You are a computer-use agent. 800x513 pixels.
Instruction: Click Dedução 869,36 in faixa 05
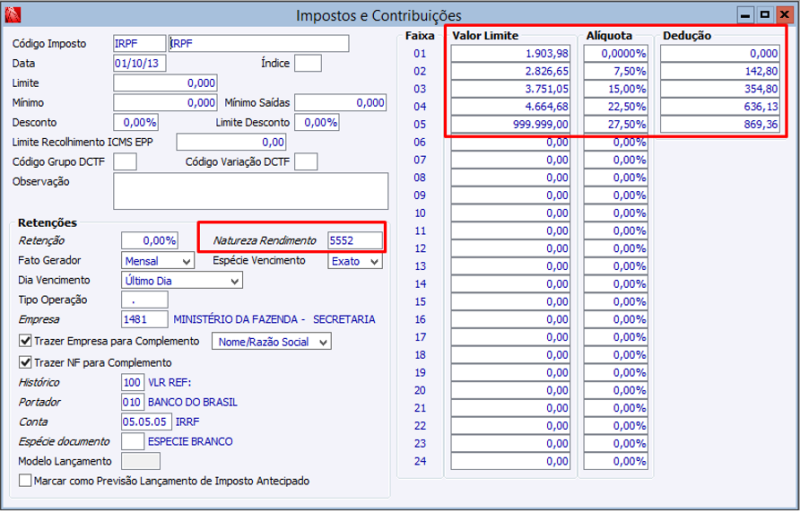[x=720, y=124]
